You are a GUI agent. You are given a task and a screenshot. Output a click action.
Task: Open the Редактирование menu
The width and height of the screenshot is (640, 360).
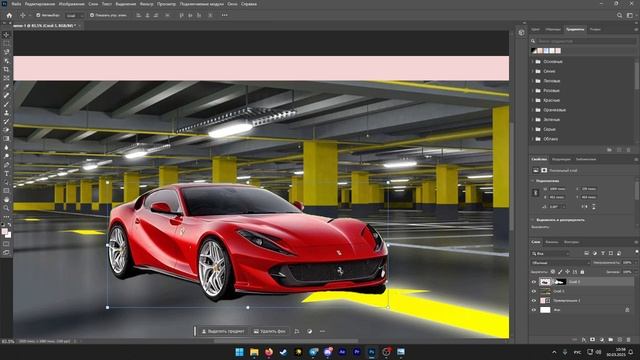click(40, 4)
